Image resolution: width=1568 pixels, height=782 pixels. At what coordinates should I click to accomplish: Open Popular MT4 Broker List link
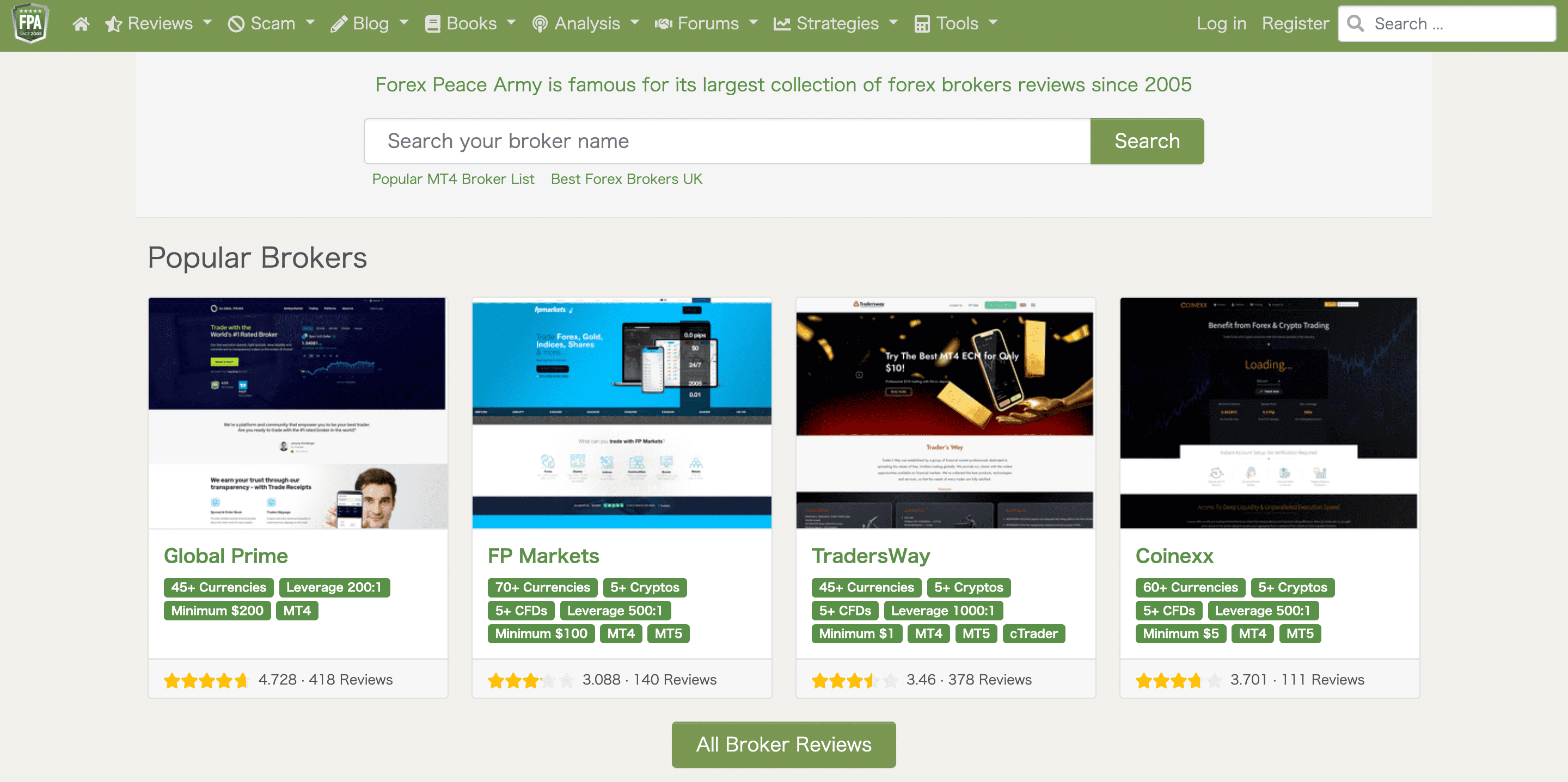pyautogui.click(x=453, y=179)
